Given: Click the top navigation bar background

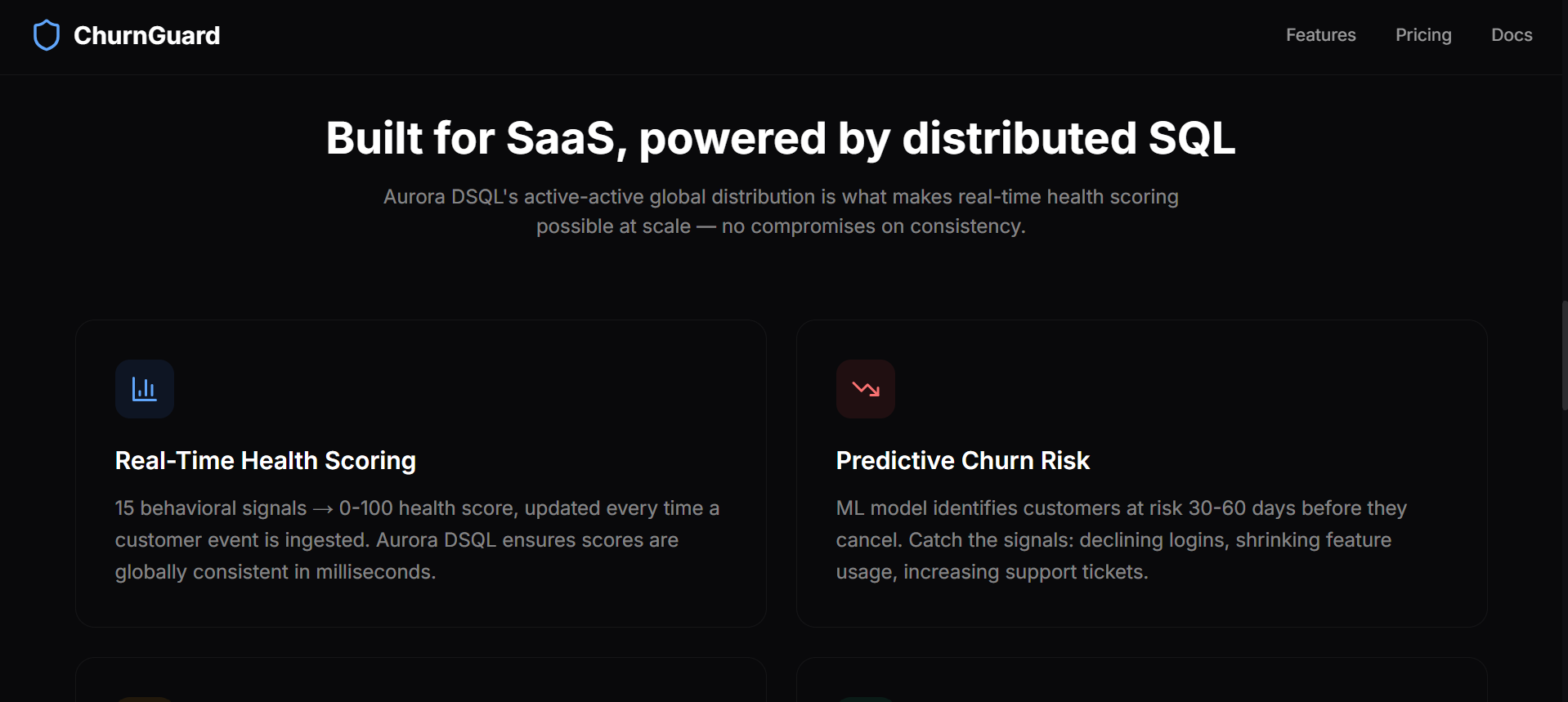Looking at the screenshot, I should [736, 37].
